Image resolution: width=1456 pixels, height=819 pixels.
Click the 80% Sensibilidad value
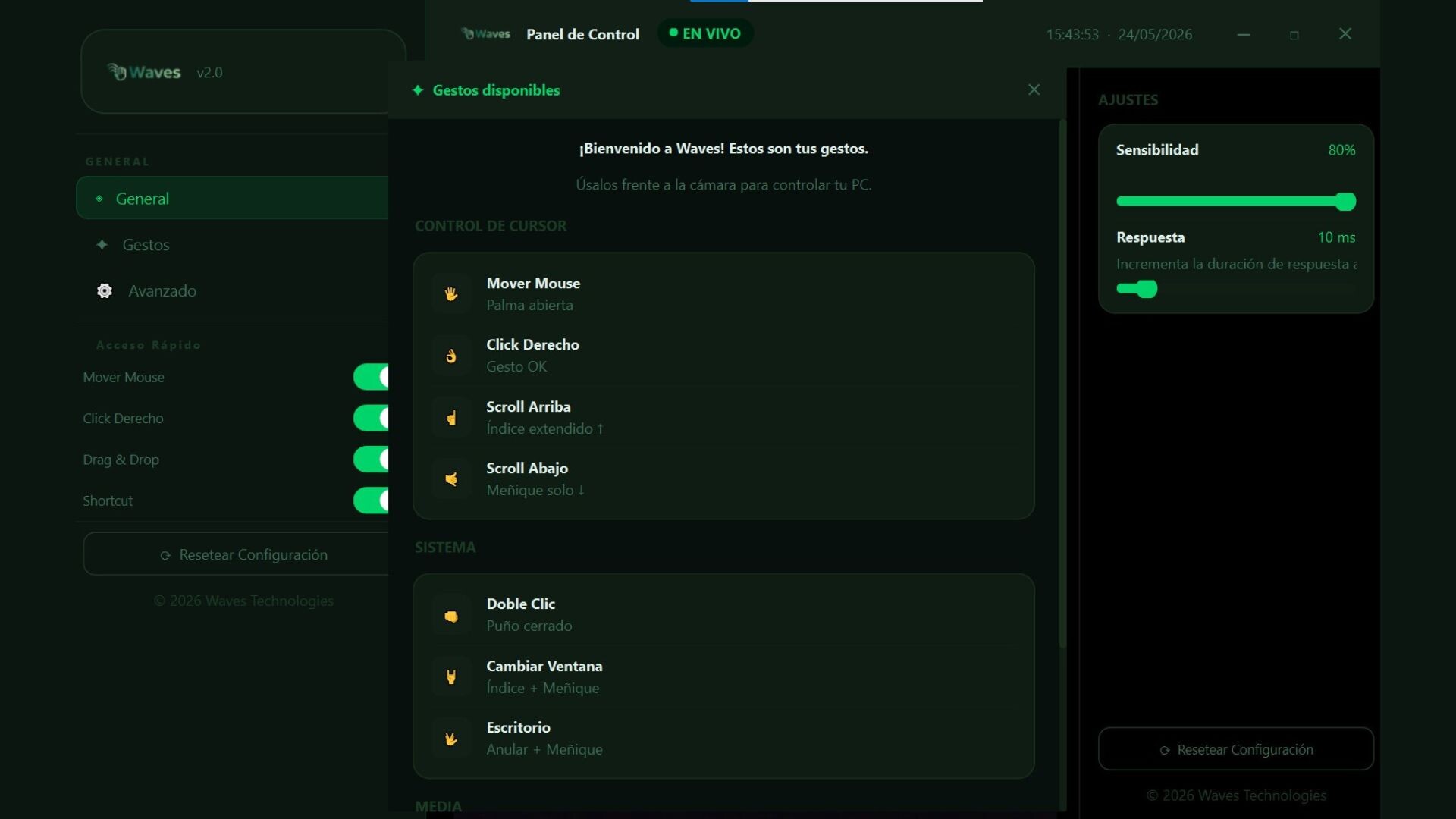[x=1341, y=150]
